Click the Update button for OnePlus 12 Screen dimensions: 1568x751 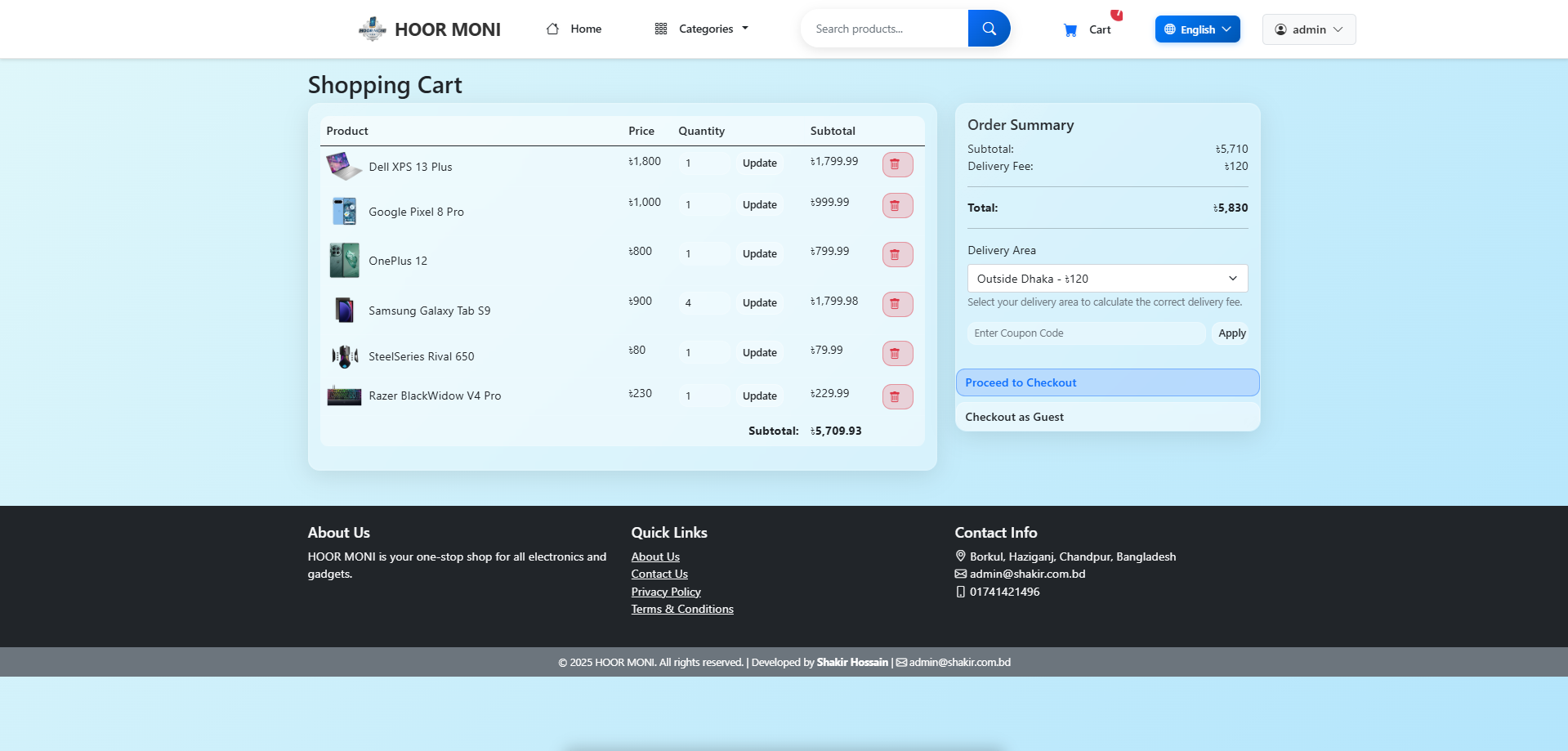(759, 253)
